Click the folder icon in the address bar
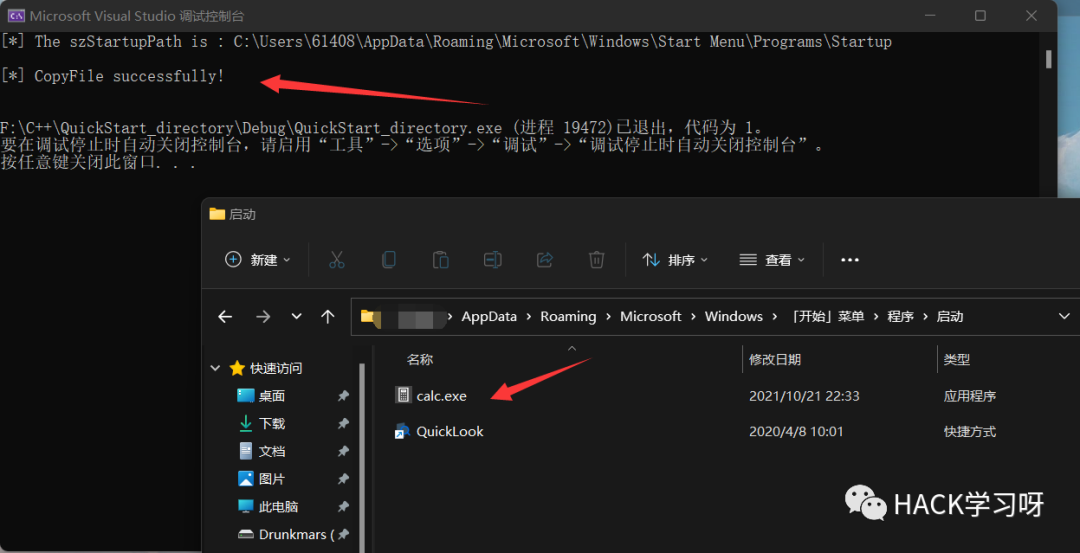This screenshot has width=1080, height=553. click(368, 317)
